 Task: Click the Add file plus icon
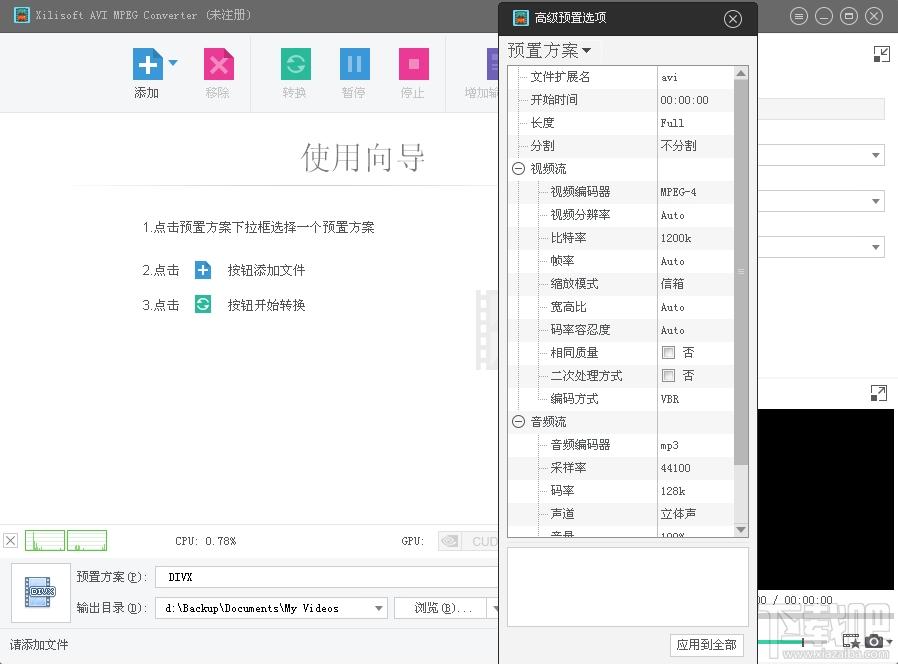coord(148,65)
